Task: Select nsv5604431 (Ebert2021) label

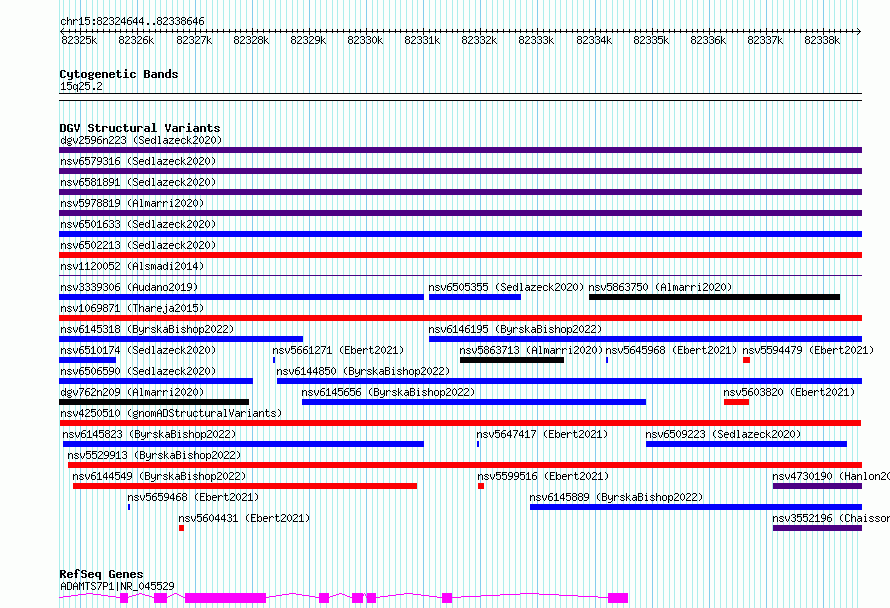Action: point(244,518)
